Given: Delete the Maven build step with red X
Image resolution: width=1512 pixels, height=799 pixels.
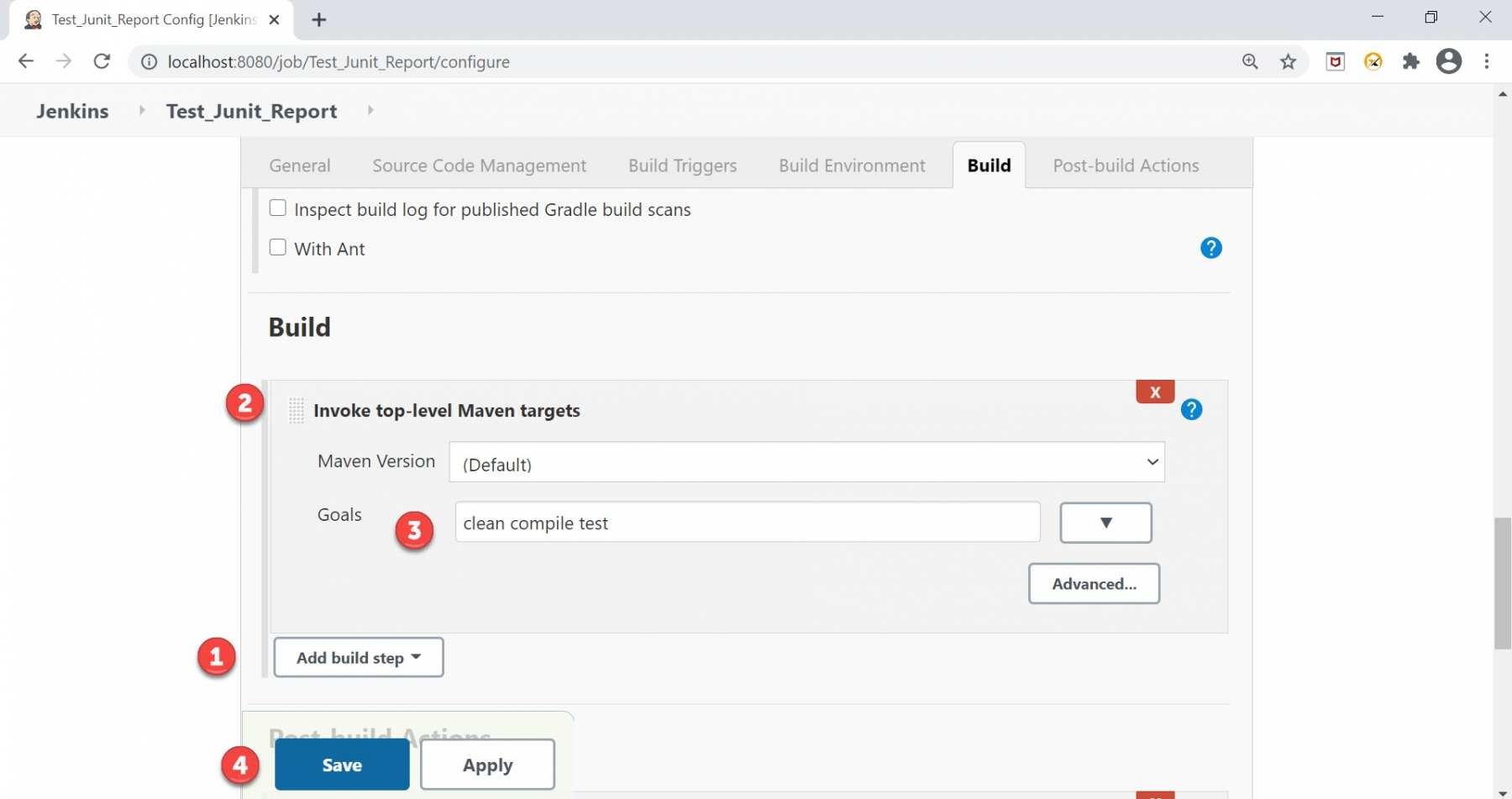Looking at the screenshot, I should 1155,392.
